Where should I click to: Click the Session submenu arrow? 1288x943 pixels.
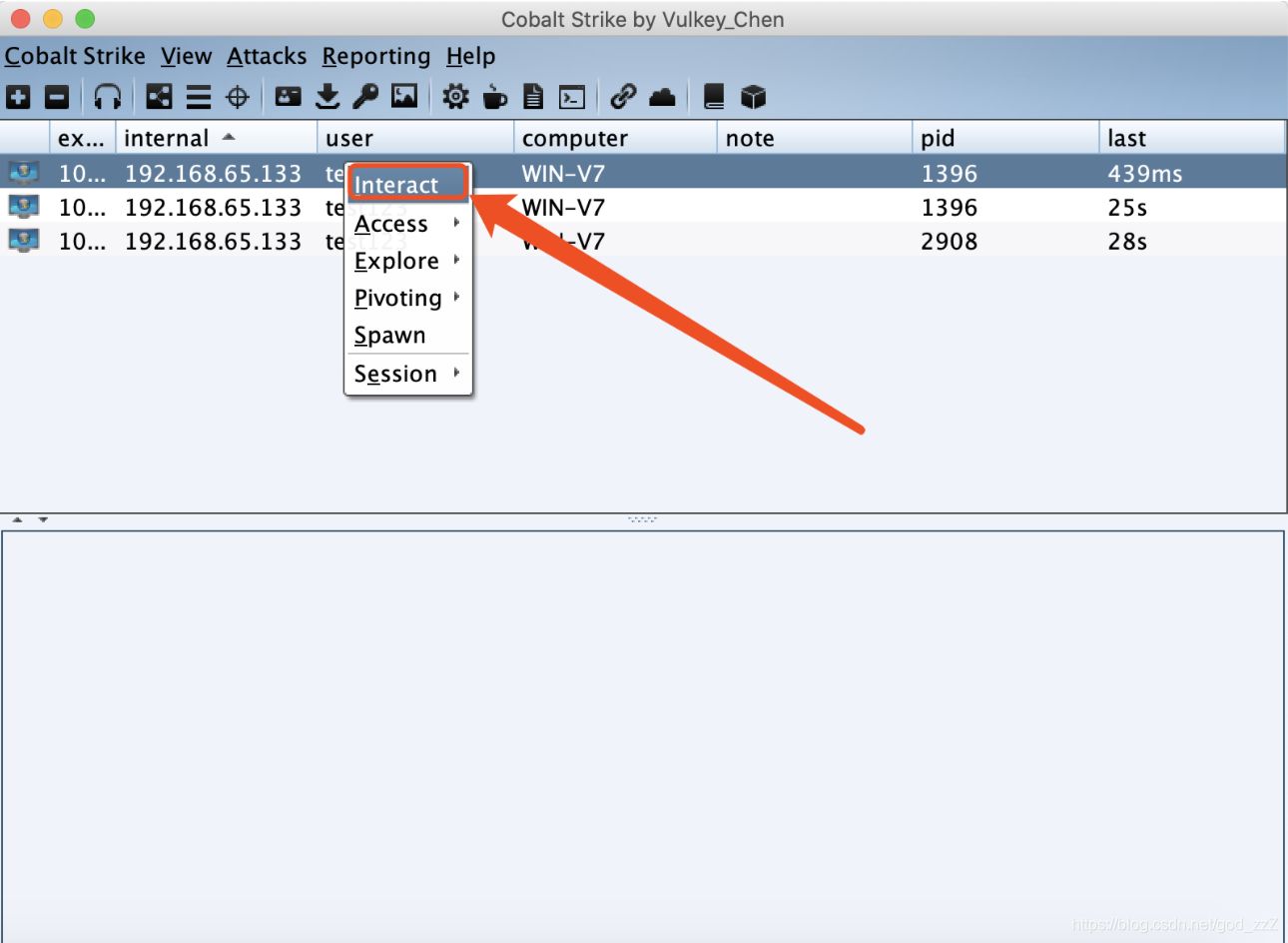tap(456, 373)
